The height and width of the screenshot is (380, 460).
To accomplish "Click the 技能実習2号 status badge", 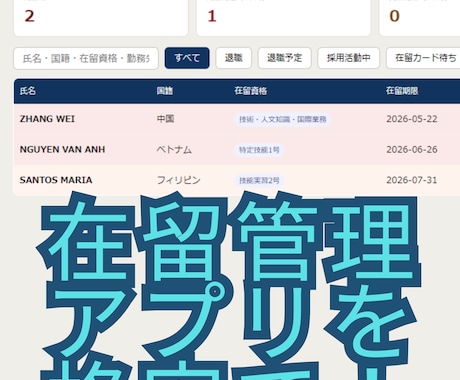I will pyautogui.click(x=259, y=181).
